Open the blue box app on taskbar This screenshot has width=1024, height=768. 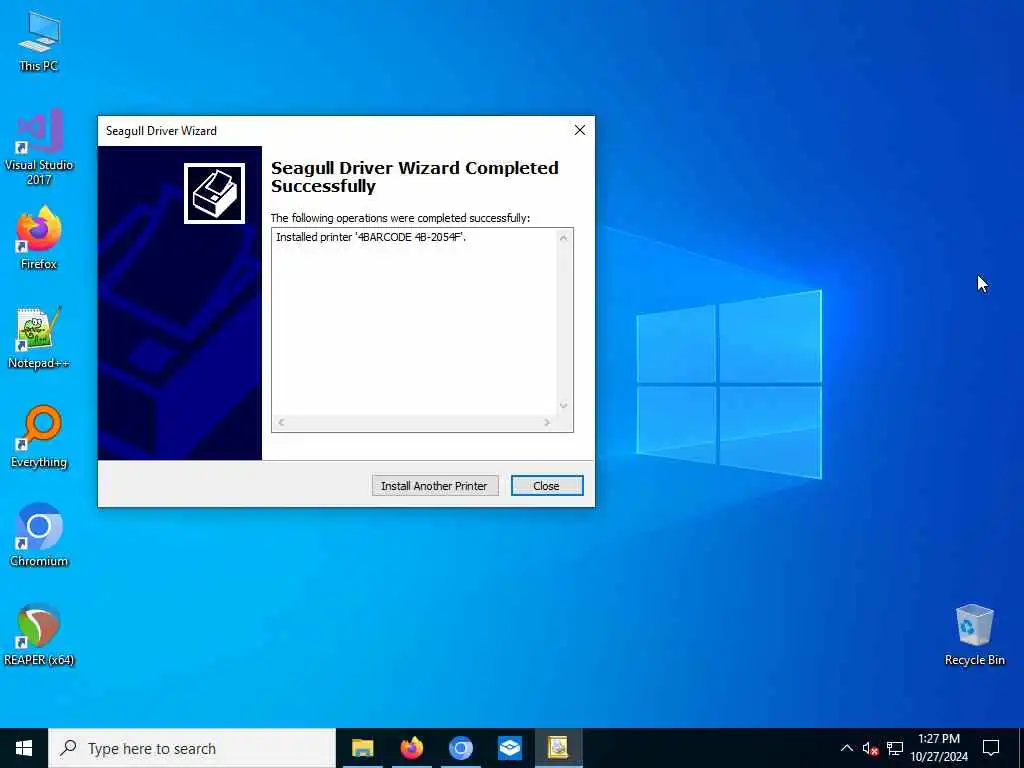[509, 748]
